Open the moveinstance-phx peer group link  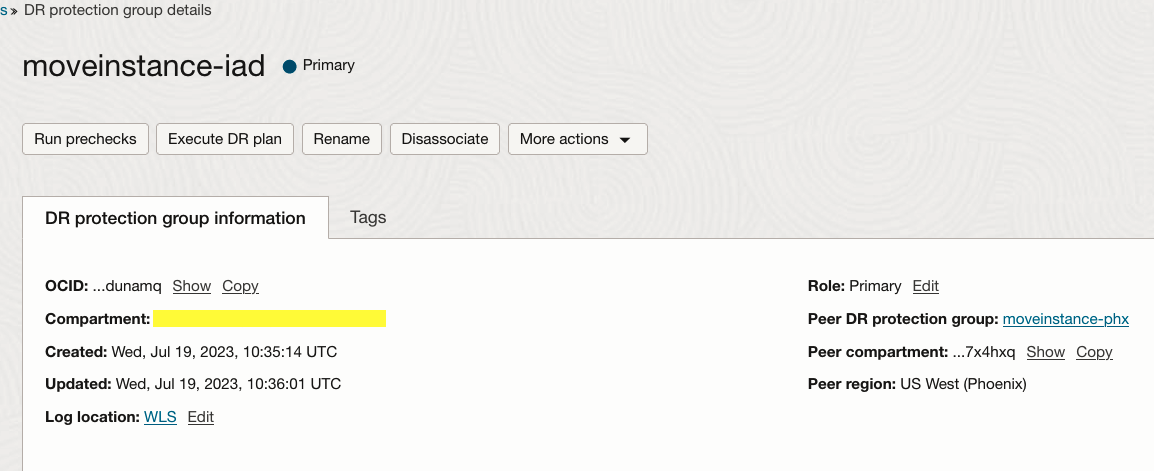[x=1065, y=319]
